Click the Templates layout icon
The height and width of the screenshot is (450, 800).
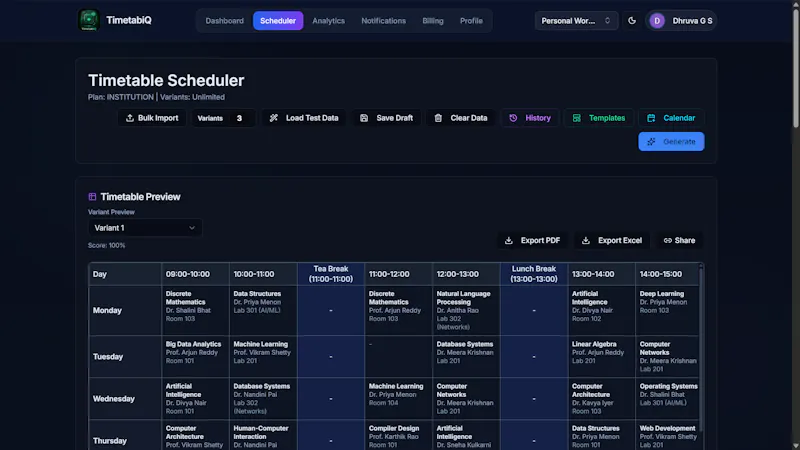click(x=577, y=118)
